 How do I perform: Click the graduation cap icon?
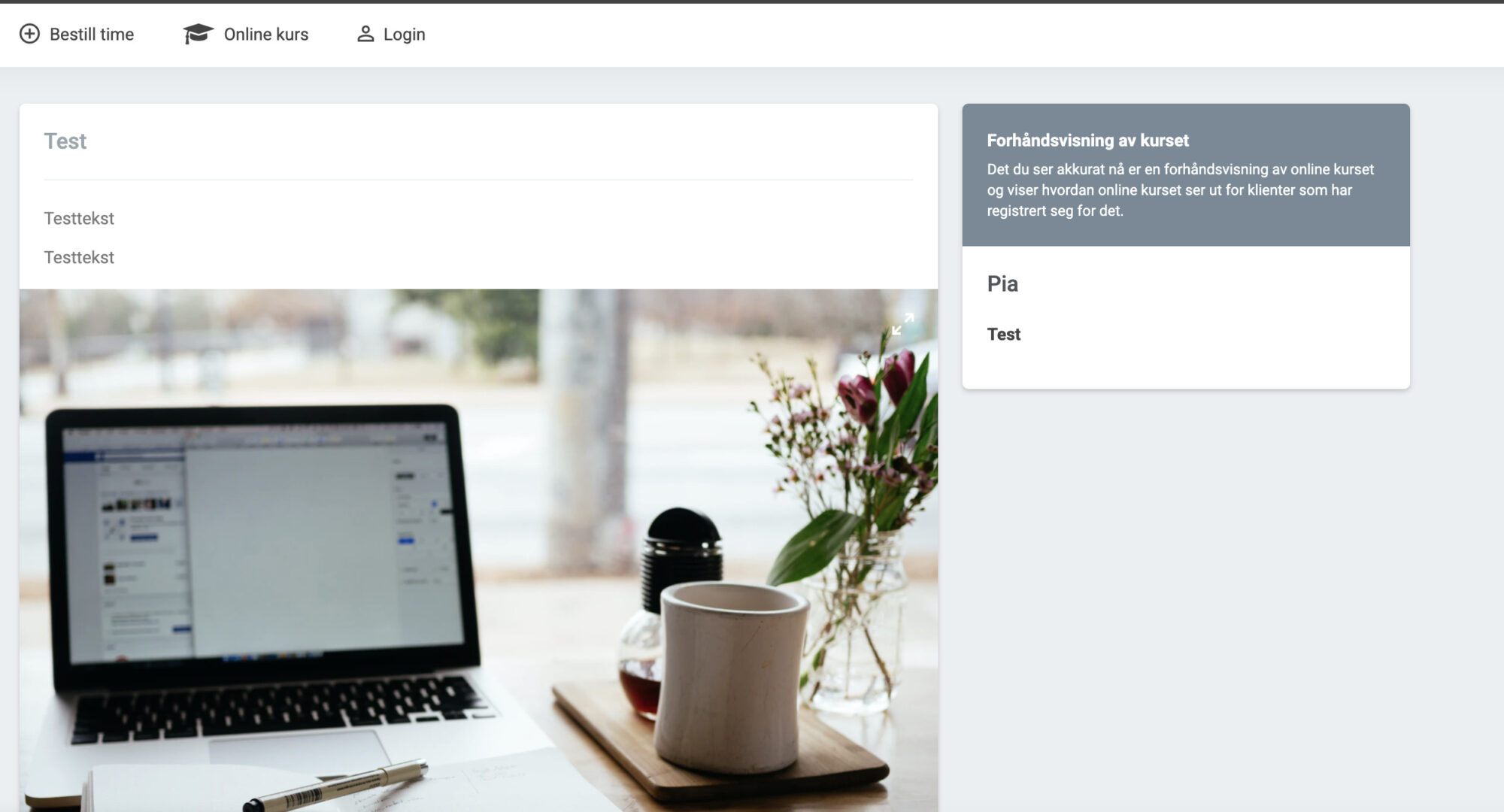199,34
